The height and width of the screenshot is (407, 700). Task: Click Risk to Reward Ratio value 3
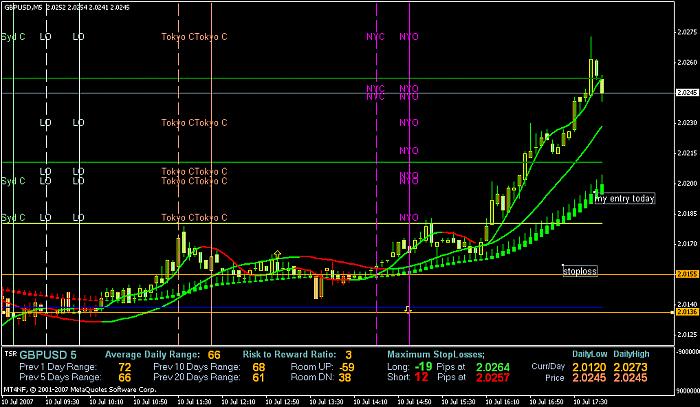pyautogui.click(x=348, y=355)
